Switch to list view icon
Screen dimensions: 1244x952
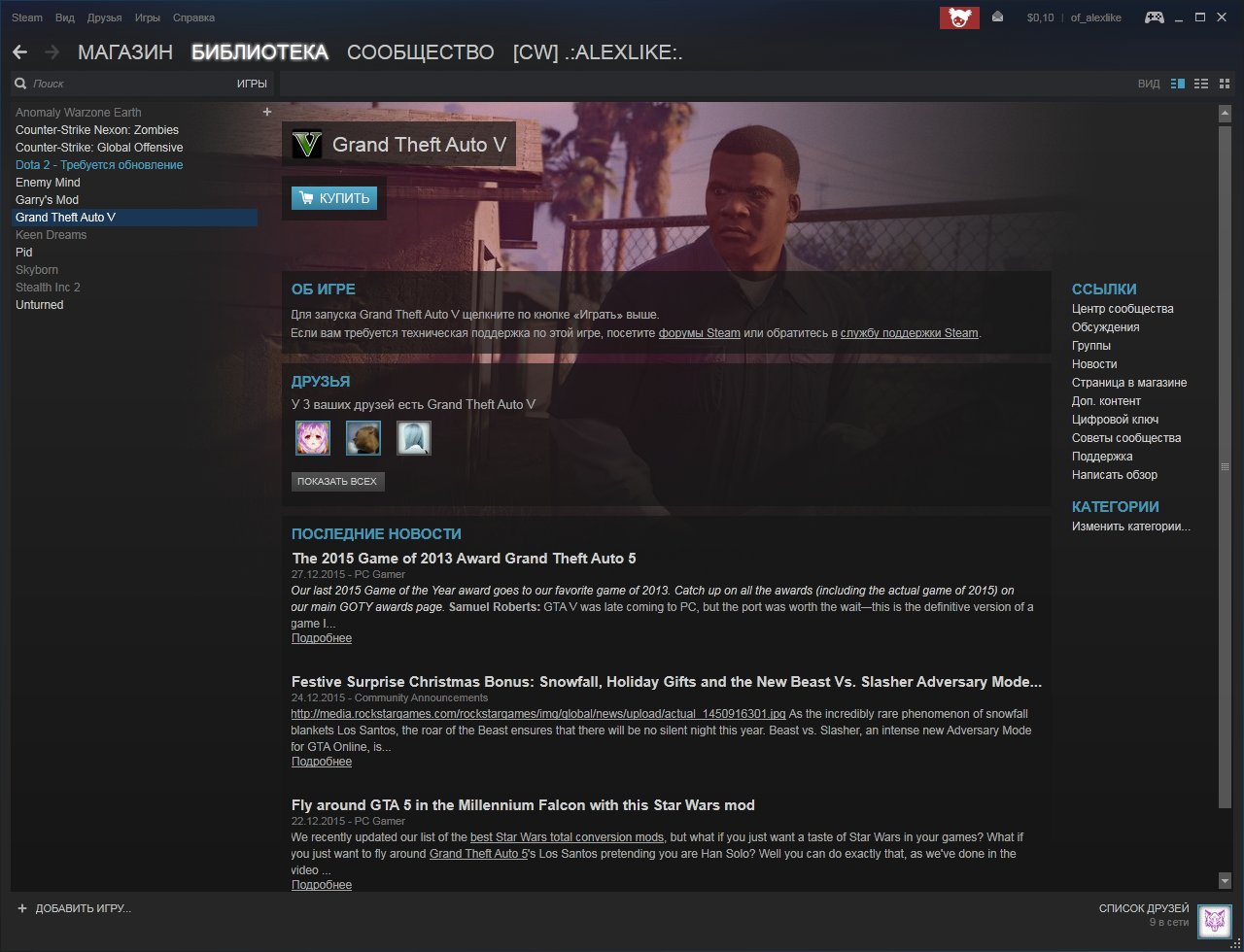point(1201,84)
